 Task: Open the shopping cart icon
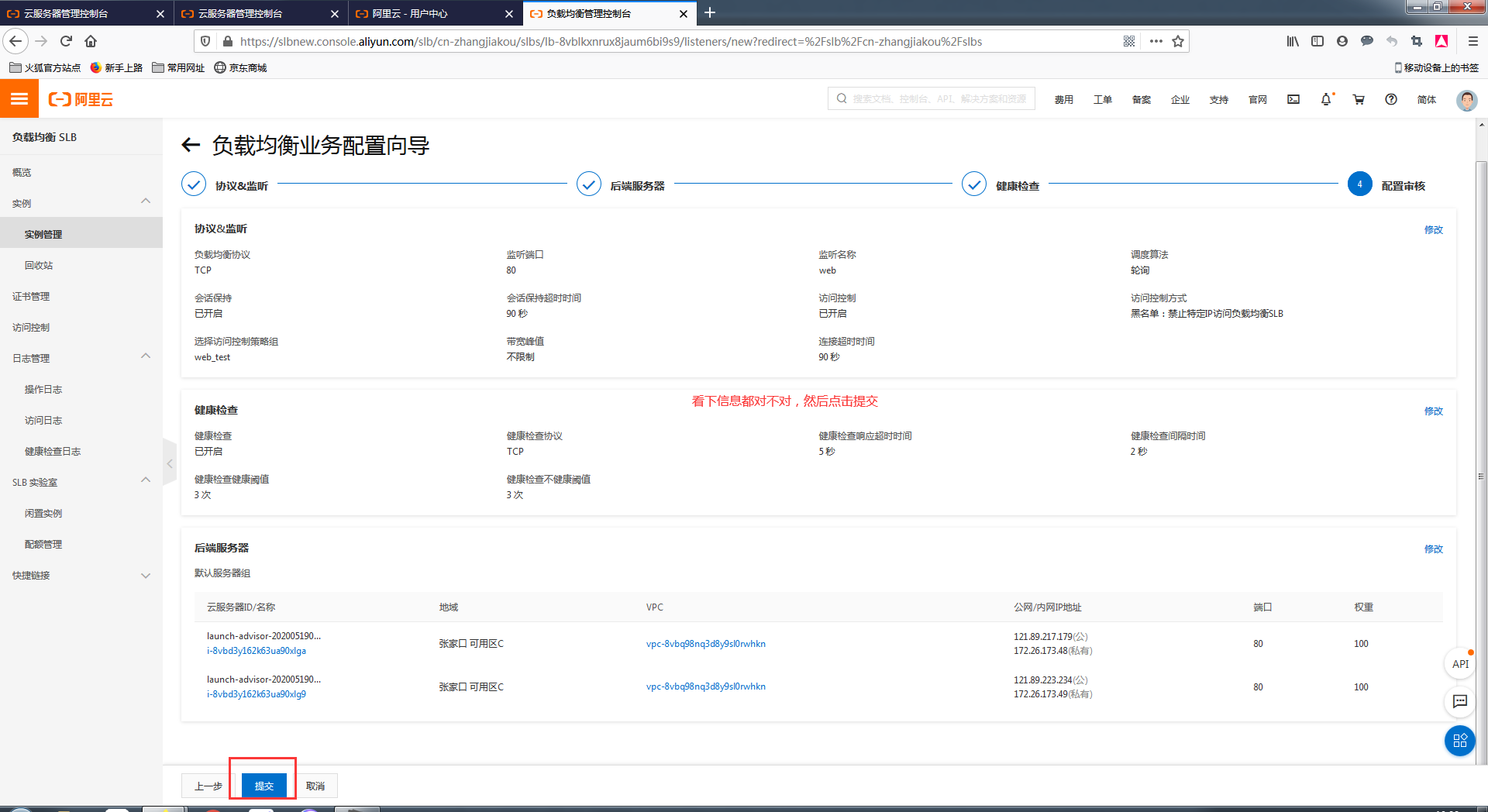point(1359,99)
